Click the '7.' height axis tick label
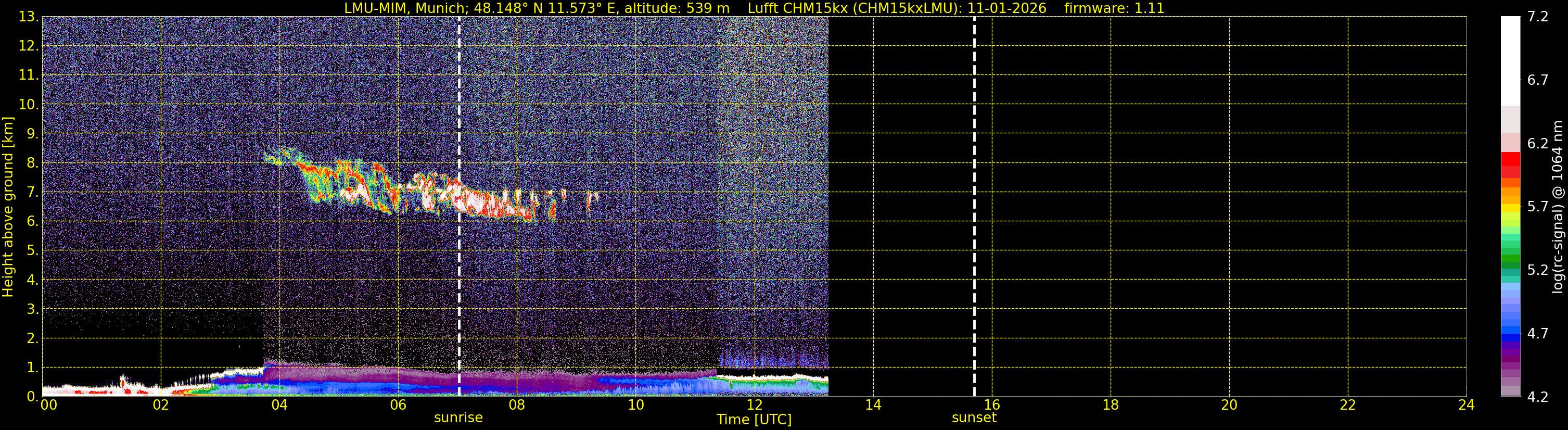The image size is (1568, 430). coord(32,192)
